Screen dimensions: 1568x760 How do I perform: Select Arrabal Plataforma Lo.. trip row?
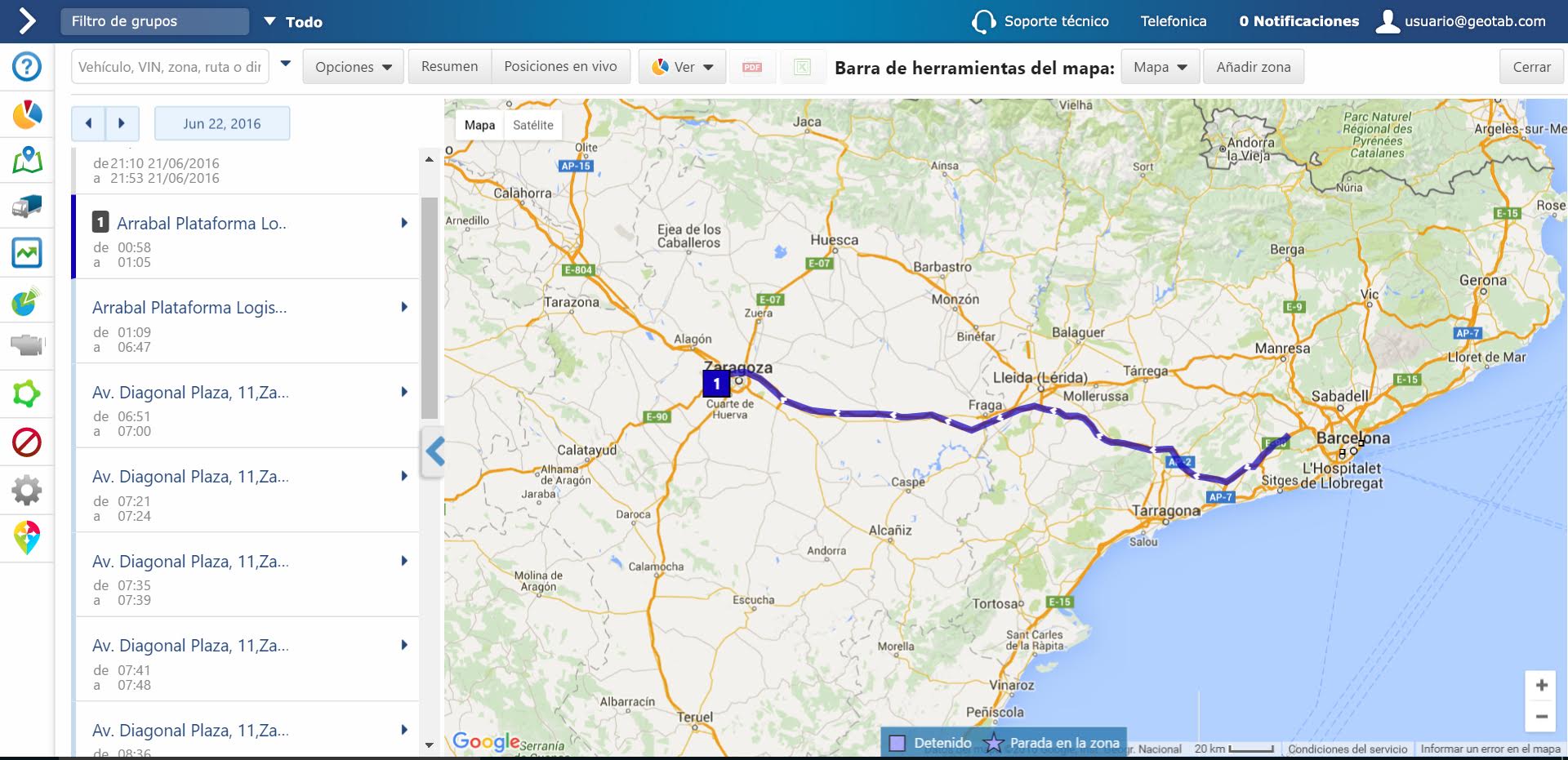[245, 237]
